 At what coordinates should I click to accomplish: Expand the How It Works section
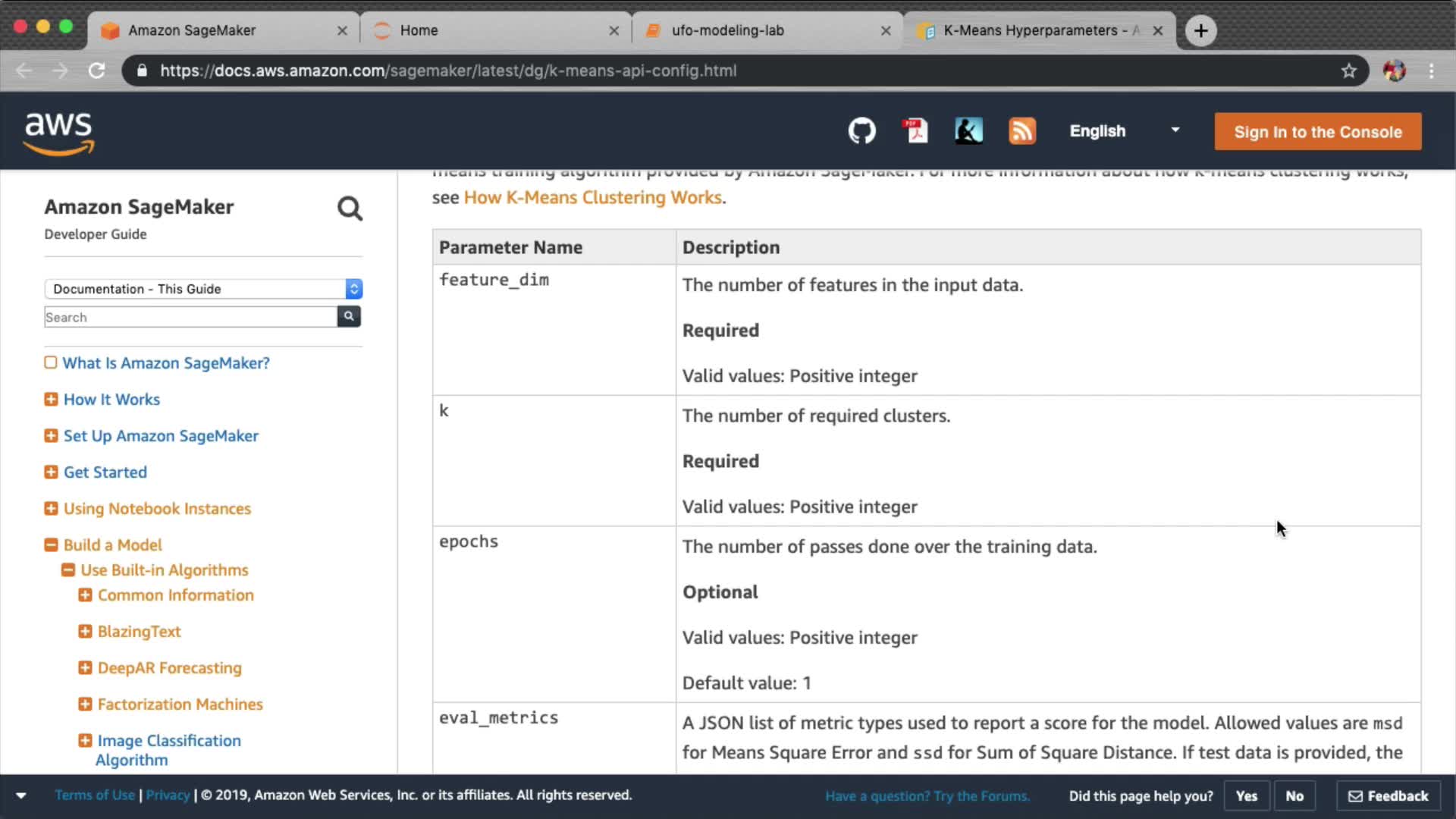tap(51, 399)
